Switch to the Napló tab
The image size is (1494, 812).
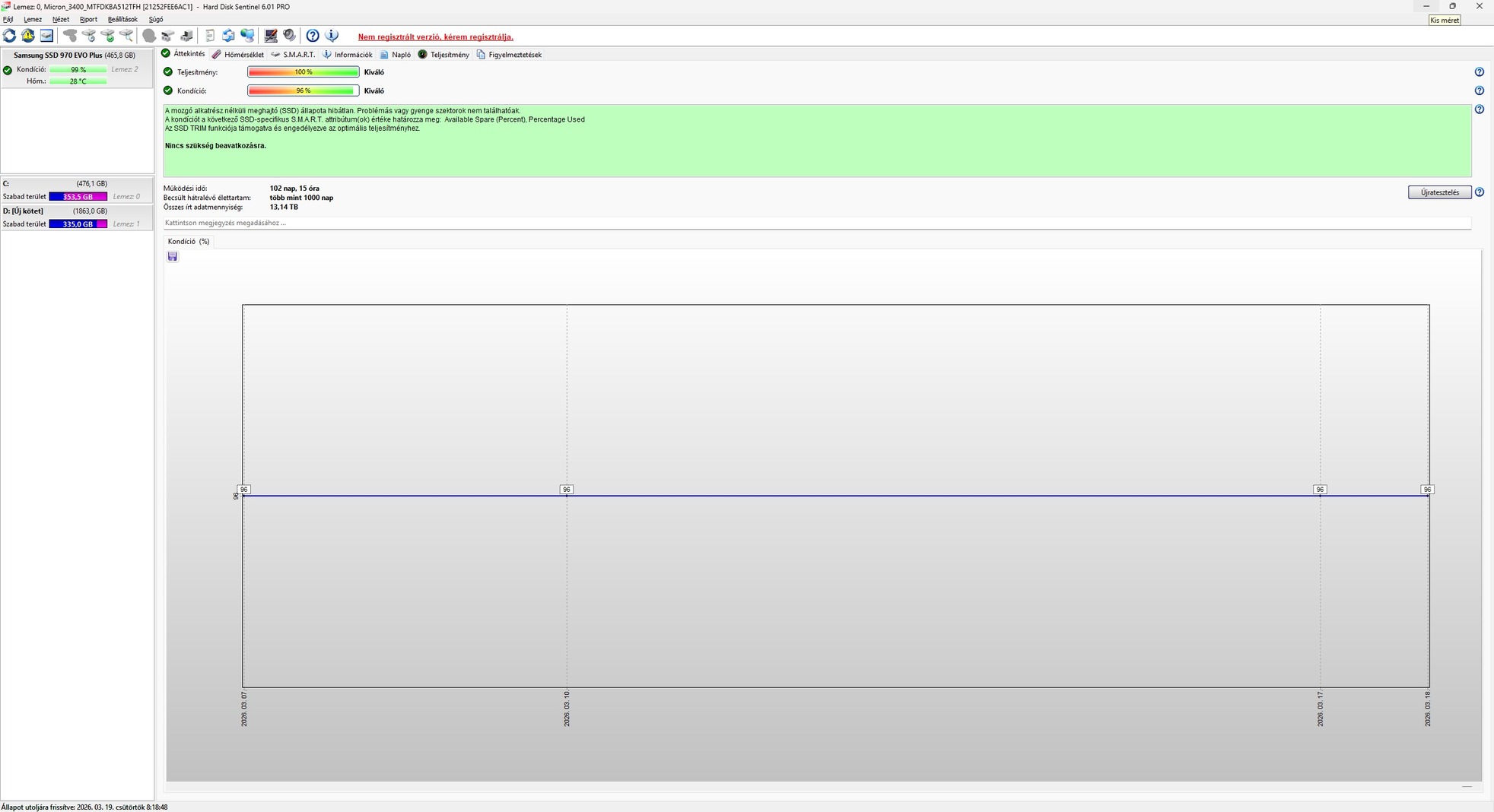[396, 55]
